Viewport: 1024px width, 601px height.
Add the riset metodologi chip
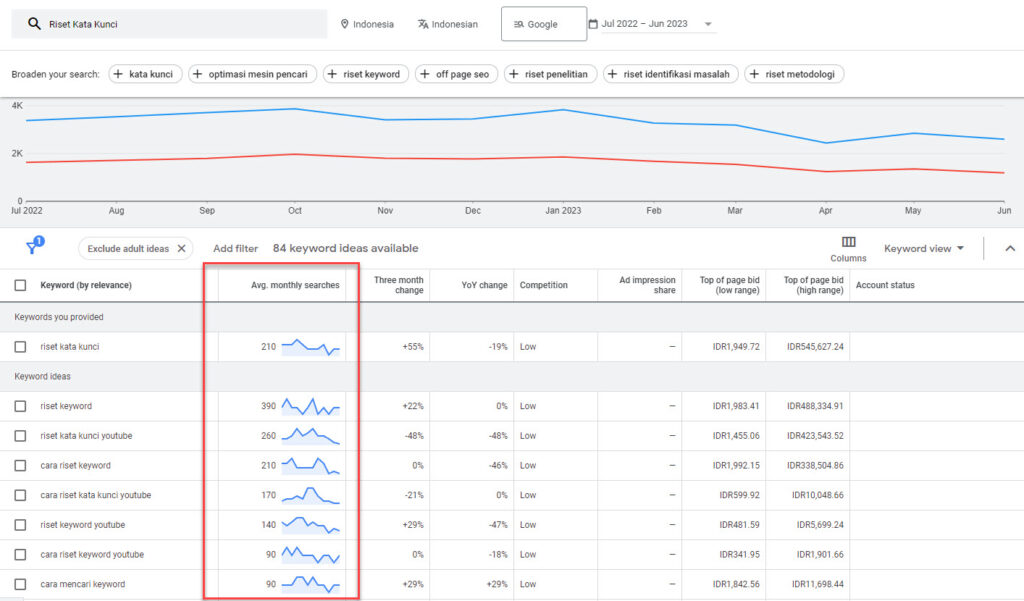click(794, 74)
